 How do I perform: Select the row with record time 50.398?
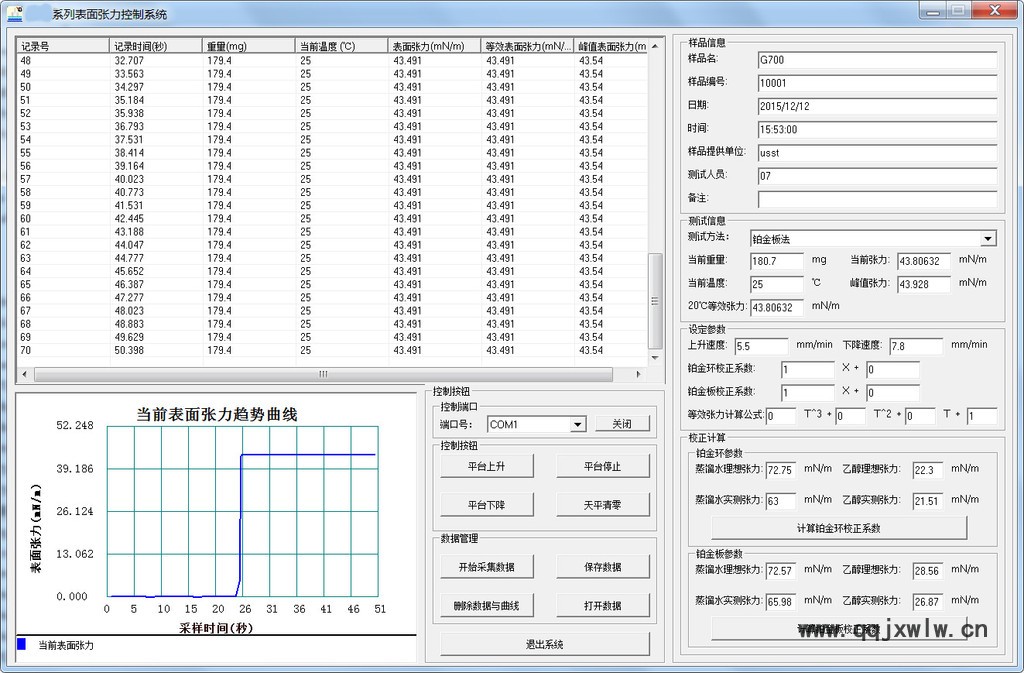[332, 351]
